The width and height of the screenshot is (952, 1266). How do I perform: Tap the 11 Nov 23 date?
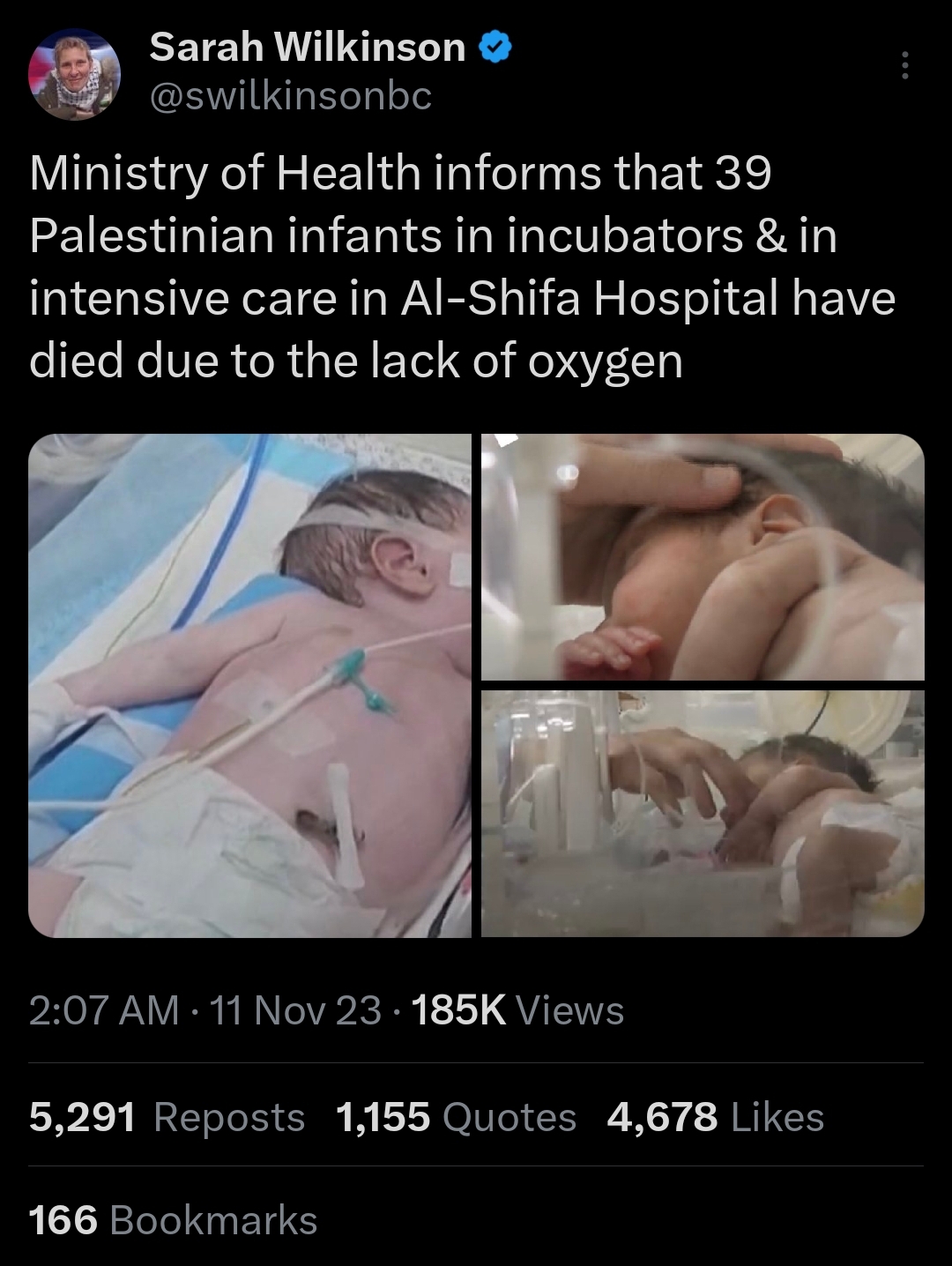(296, 1010)
